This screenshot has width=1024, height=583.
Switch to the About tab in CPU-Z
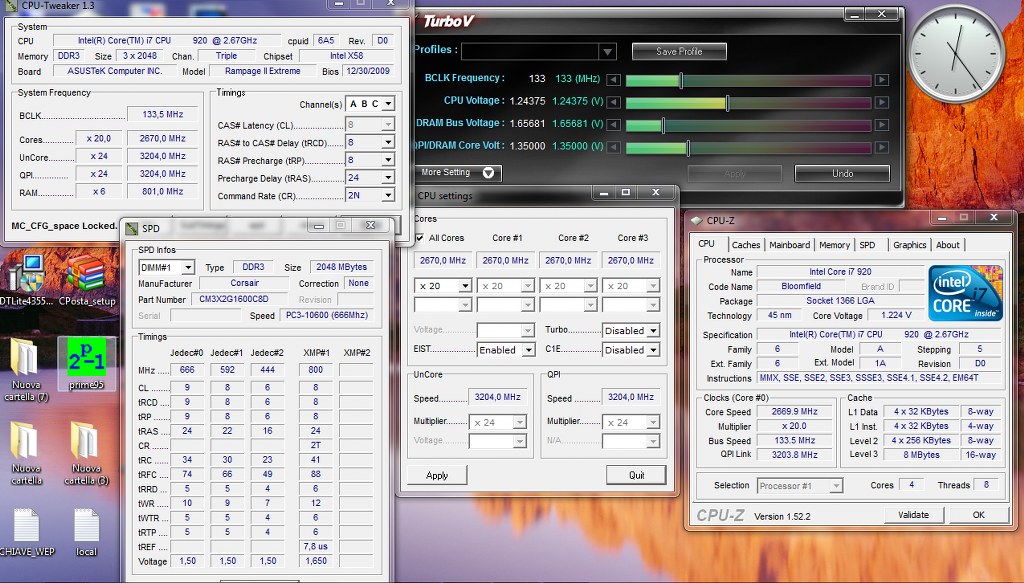point(948,245)
